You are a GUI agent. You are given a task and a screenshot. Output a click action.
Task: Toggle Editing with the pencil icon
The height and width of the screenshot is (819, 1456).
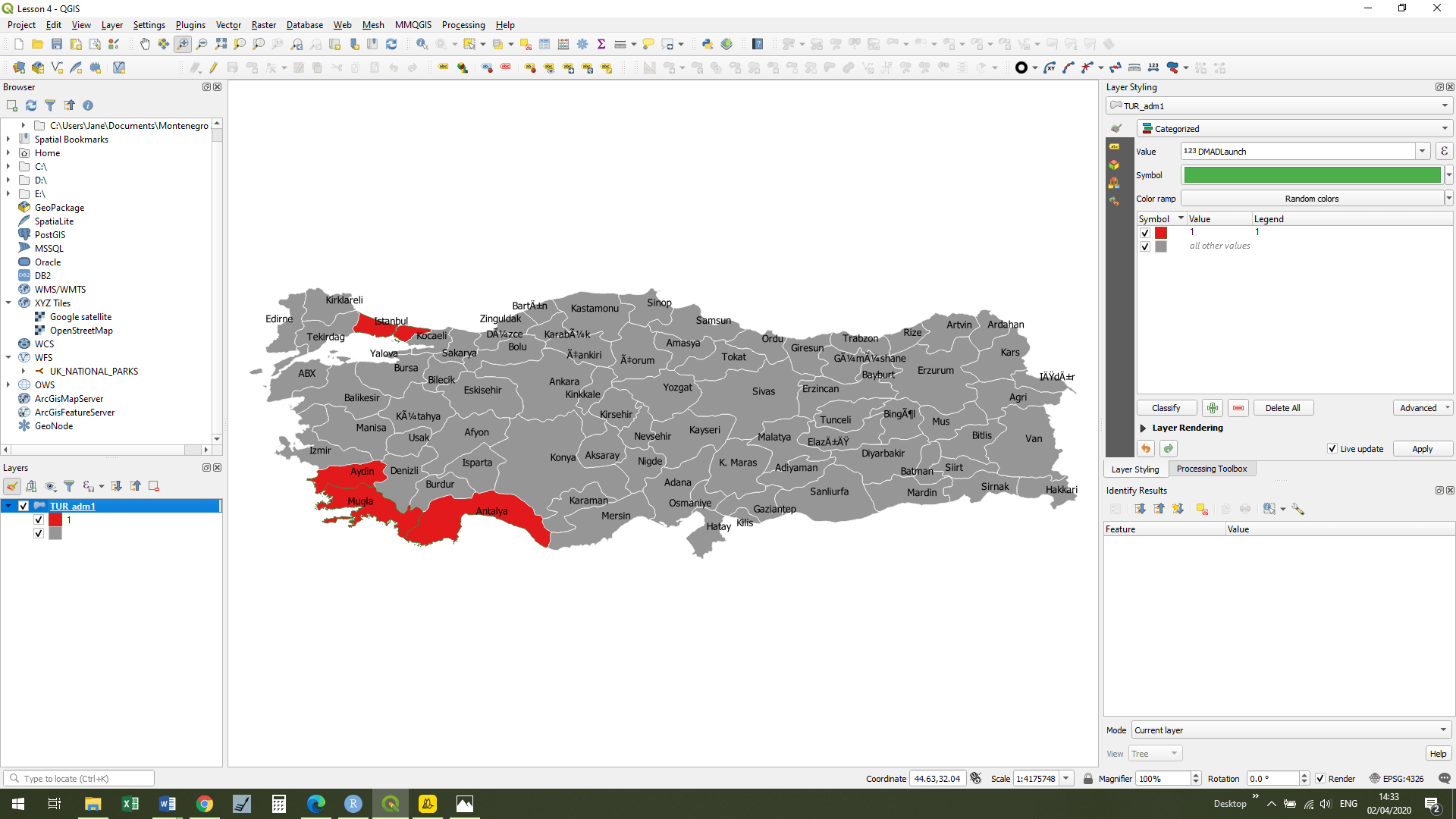[213, 67]
